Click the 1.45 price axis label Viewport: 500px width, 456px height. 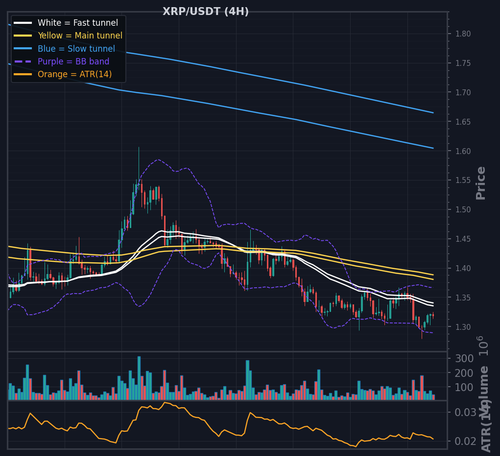(x=463, y=239)
